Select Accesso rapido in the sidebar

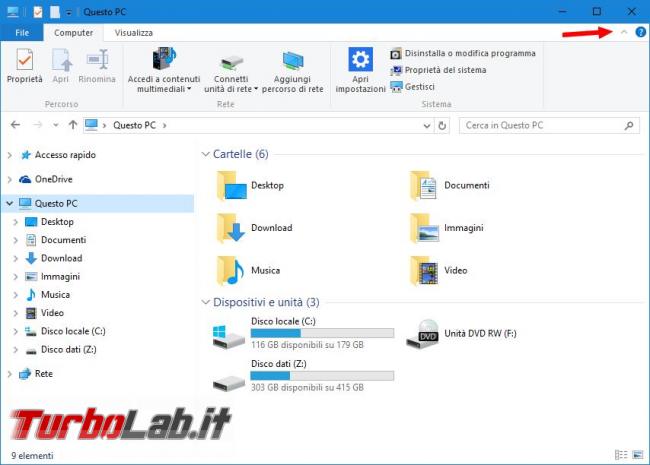tap(65, 155)
